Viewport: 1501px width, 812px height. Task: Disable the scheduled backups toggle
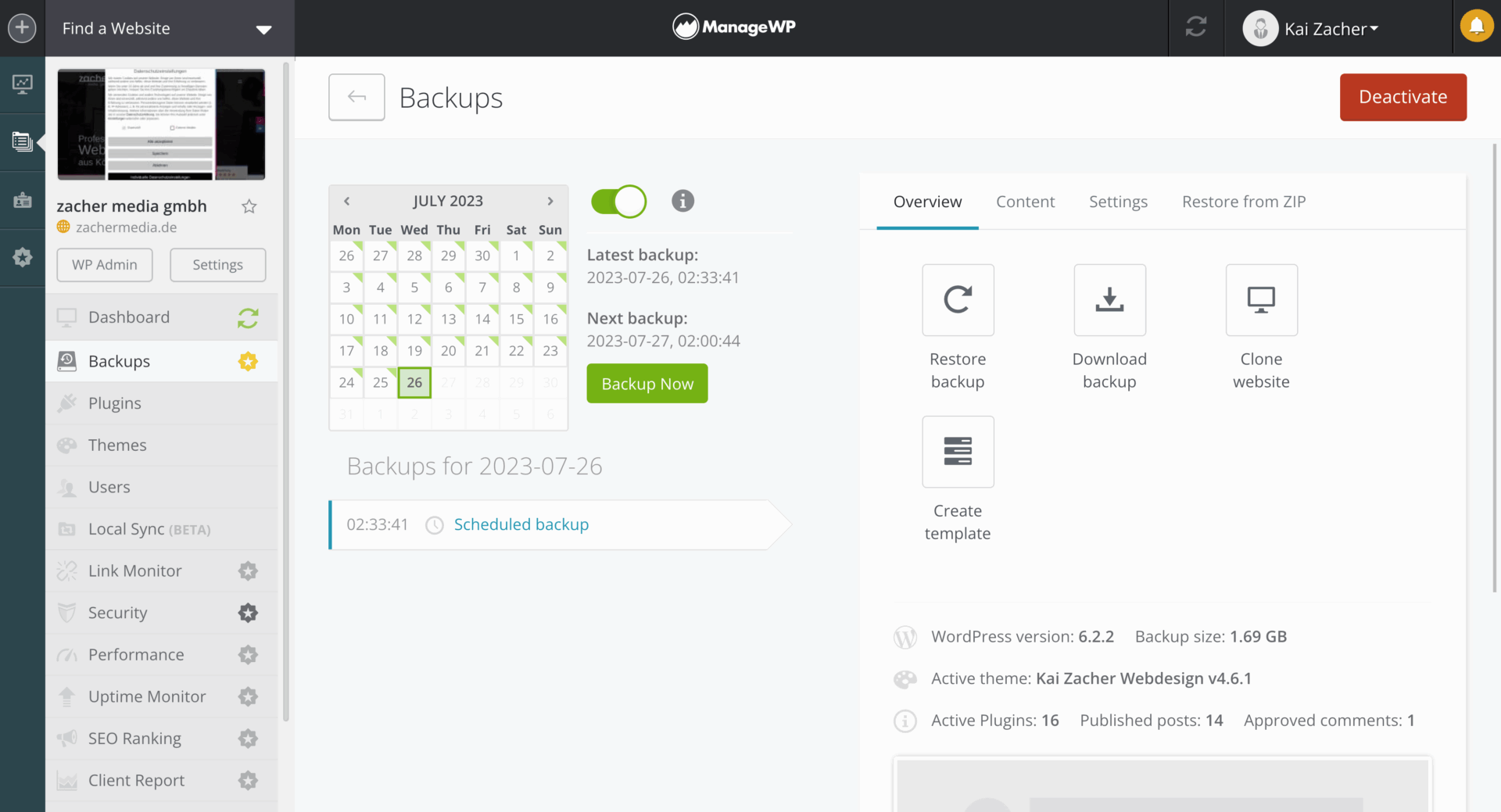(x=618, y=201)
